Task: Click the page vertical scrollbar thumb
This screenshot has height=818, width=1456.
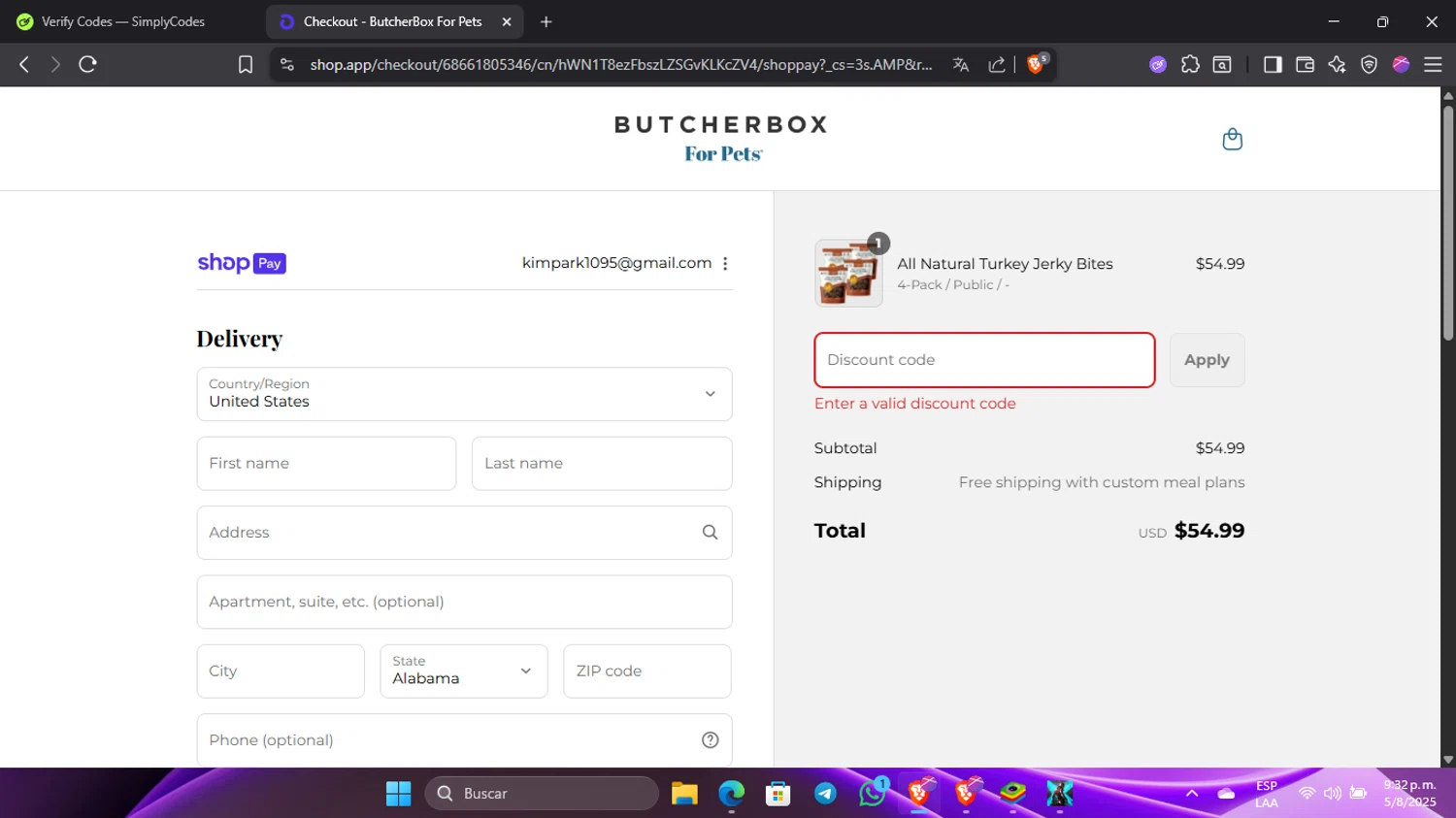Action: click(1448, 222)
